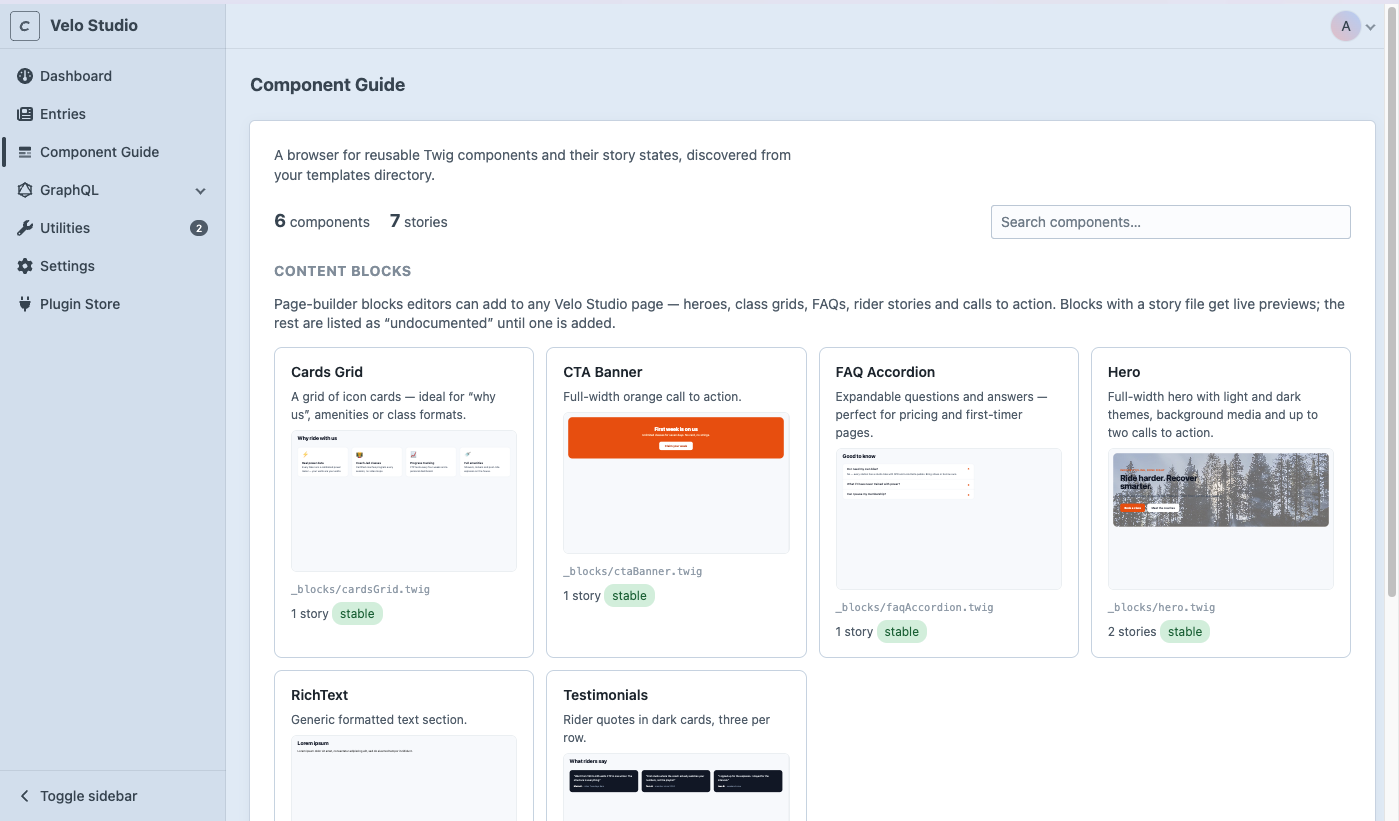Click the stable badge on Hero

(x=1185, y=632)
